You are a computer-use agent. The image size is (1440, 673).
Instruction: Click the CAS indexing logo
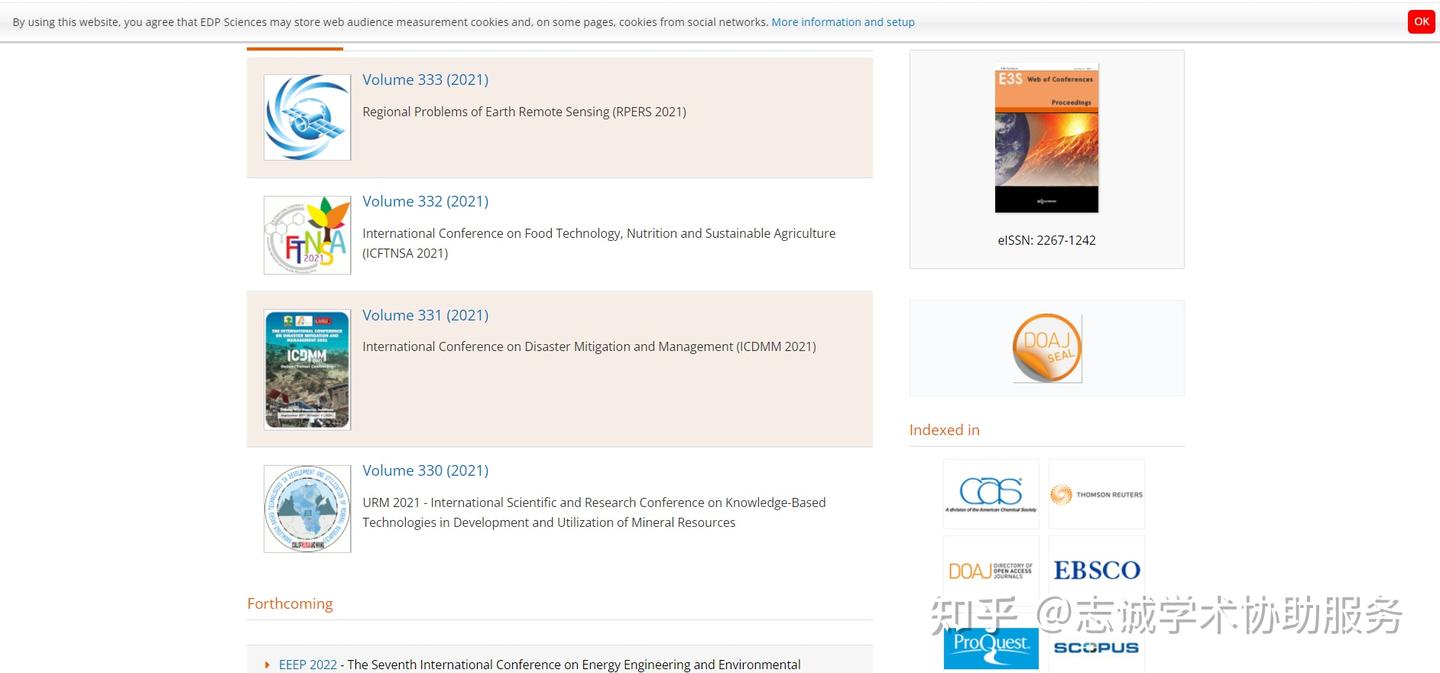click(991, 493)
